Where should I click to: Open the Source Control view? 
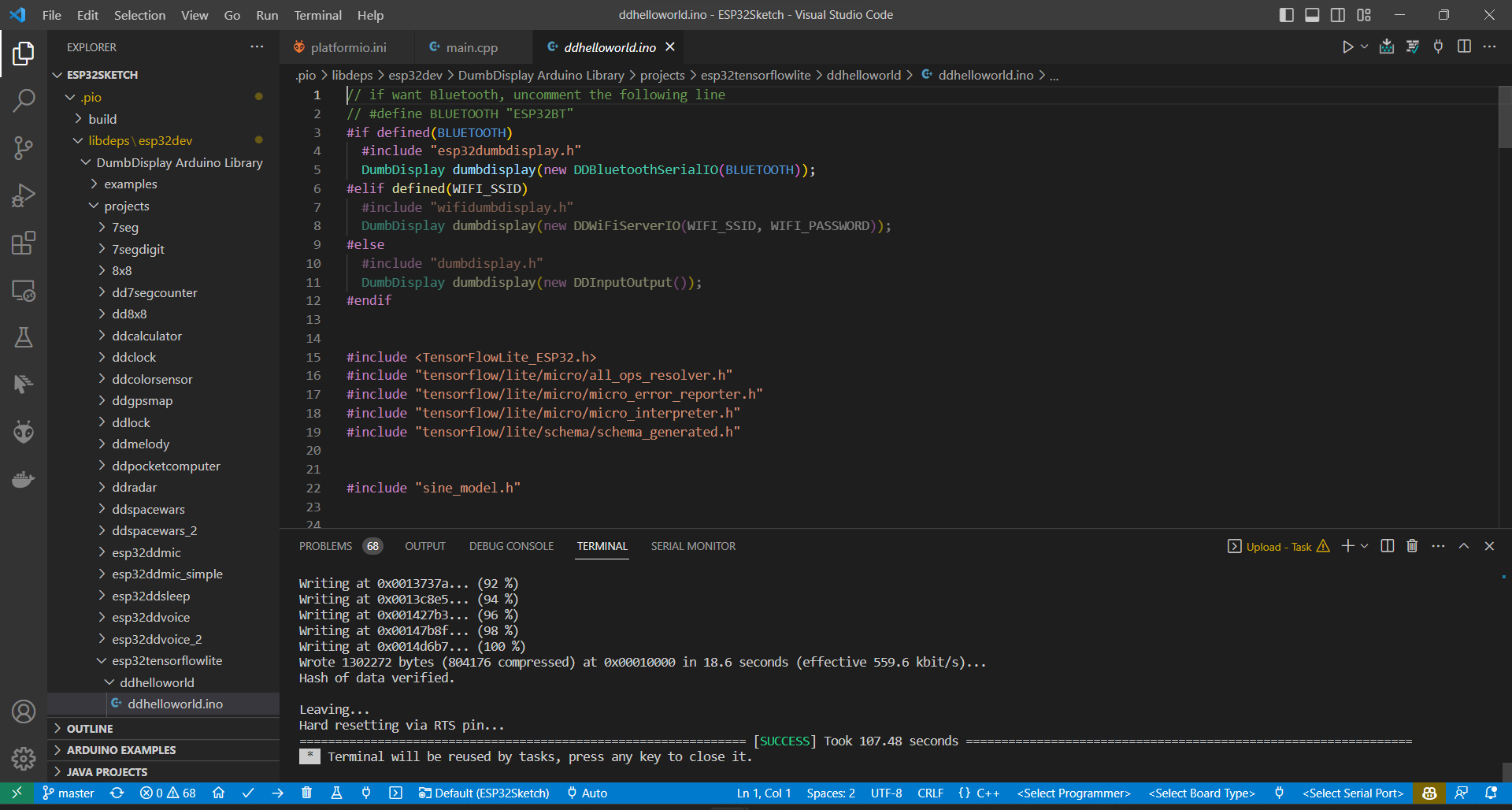[x=24, y=148]
